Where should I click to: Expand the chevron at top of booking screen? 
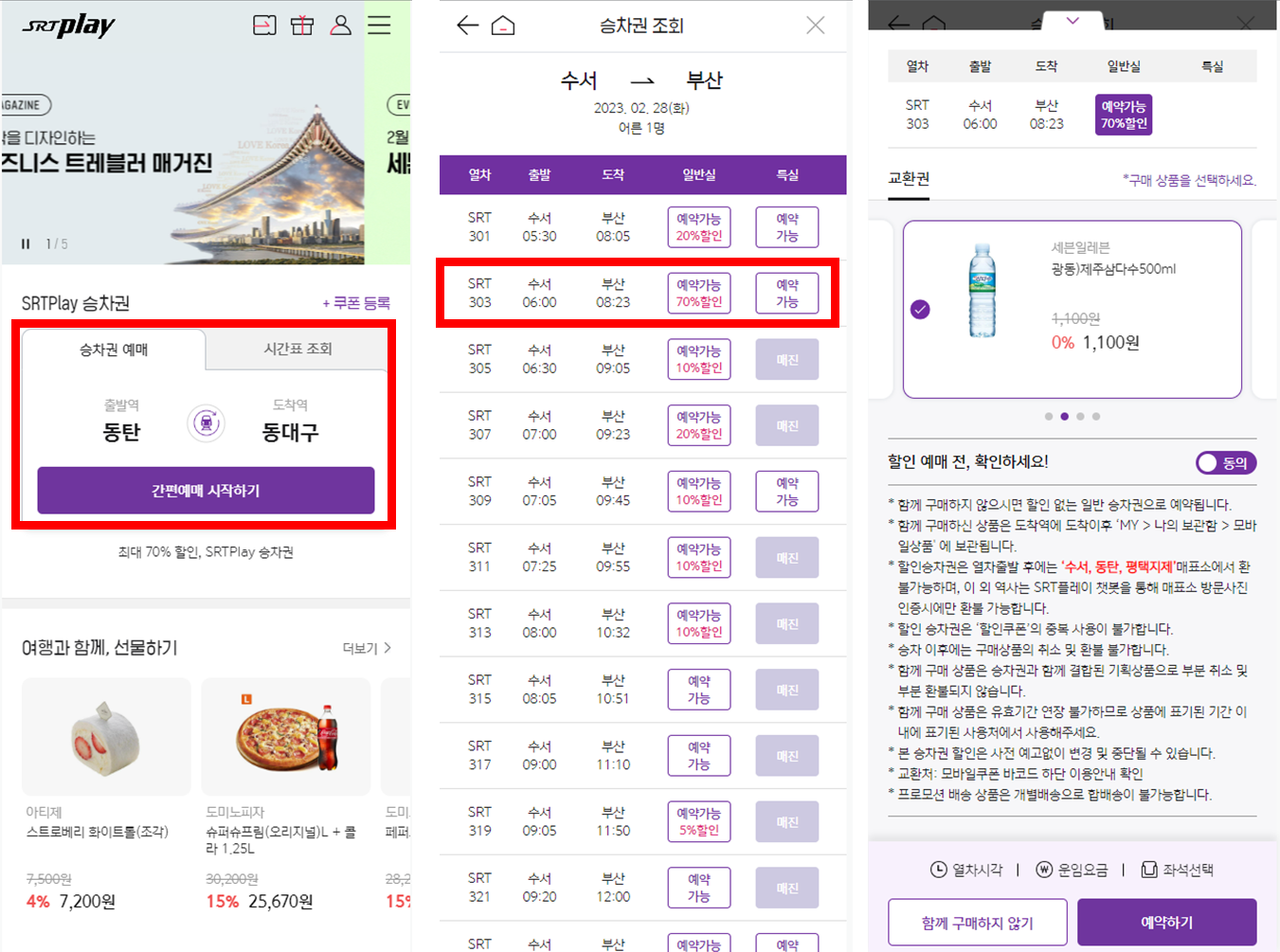click(1073, 21)
